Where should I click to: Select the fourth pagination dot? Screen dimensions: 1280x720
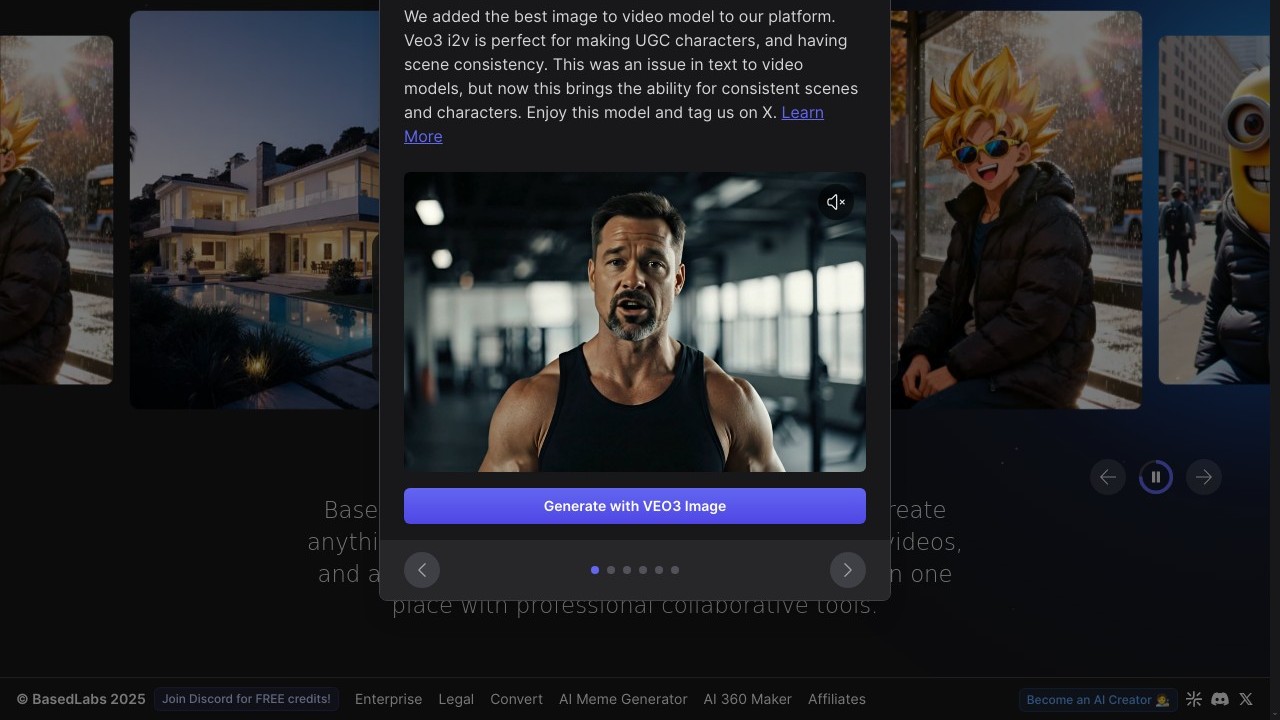[643, 570]
